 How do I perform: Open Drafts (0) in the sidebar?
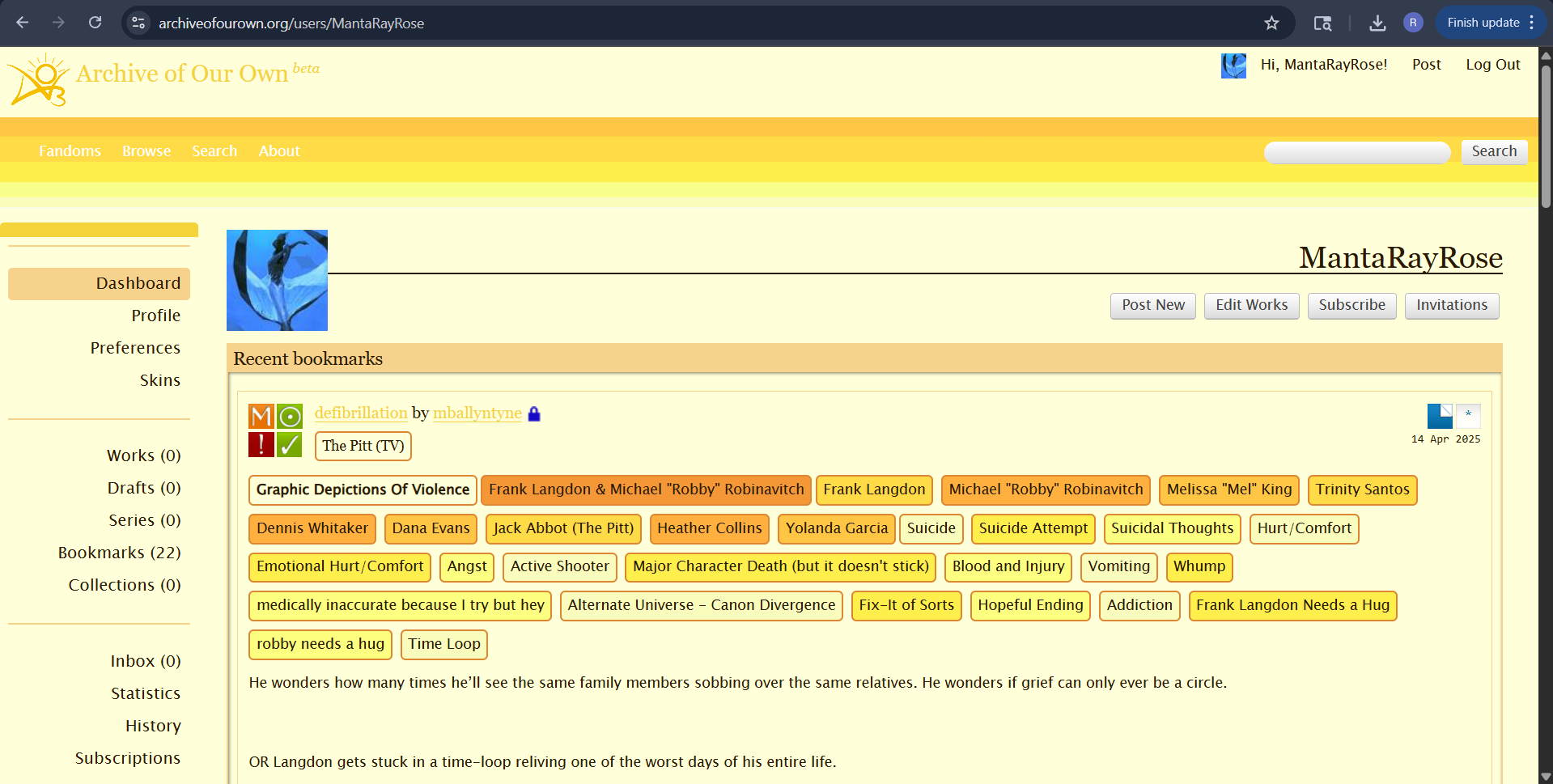(144, 488)
